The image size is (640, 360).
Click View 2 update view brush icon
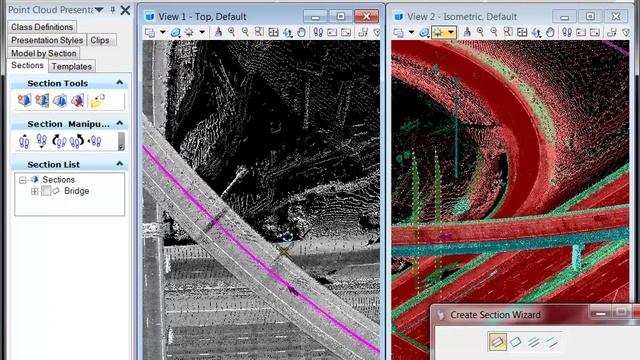(467, 32)
